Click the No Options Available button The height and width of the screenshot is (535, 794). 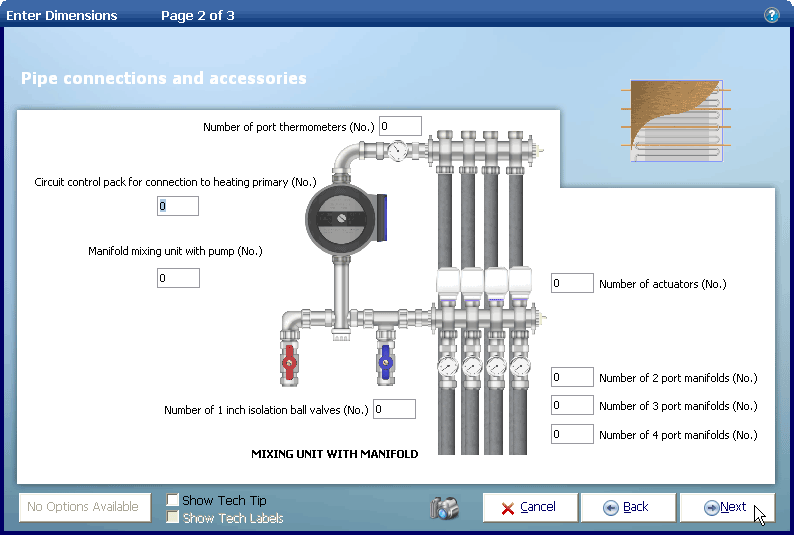[84, 507]
